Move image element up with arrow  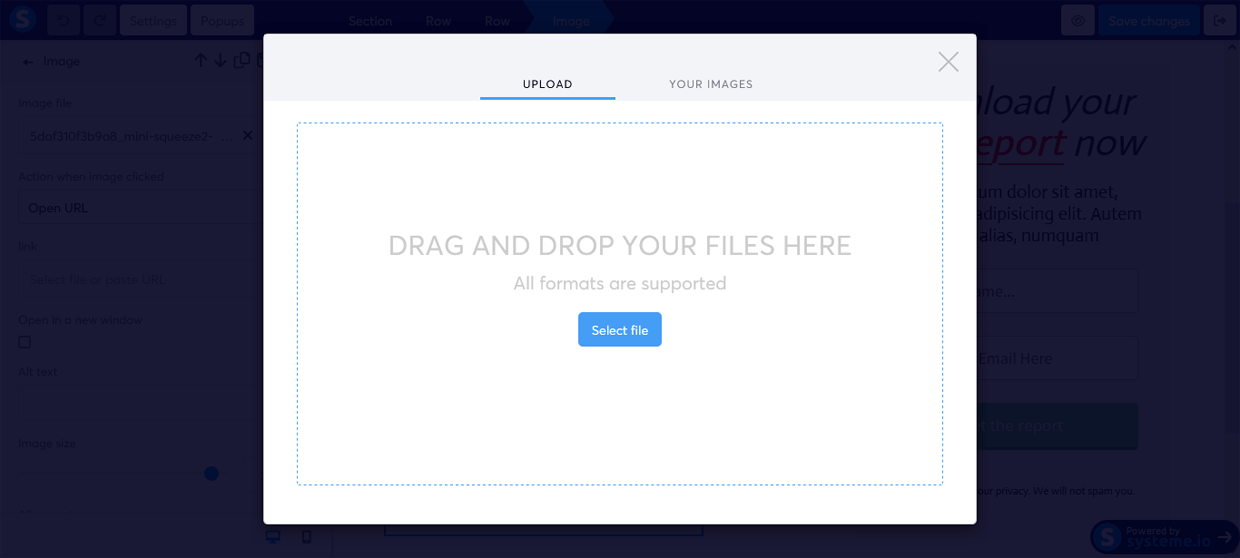pyautogui.click(x=200, y=61)
